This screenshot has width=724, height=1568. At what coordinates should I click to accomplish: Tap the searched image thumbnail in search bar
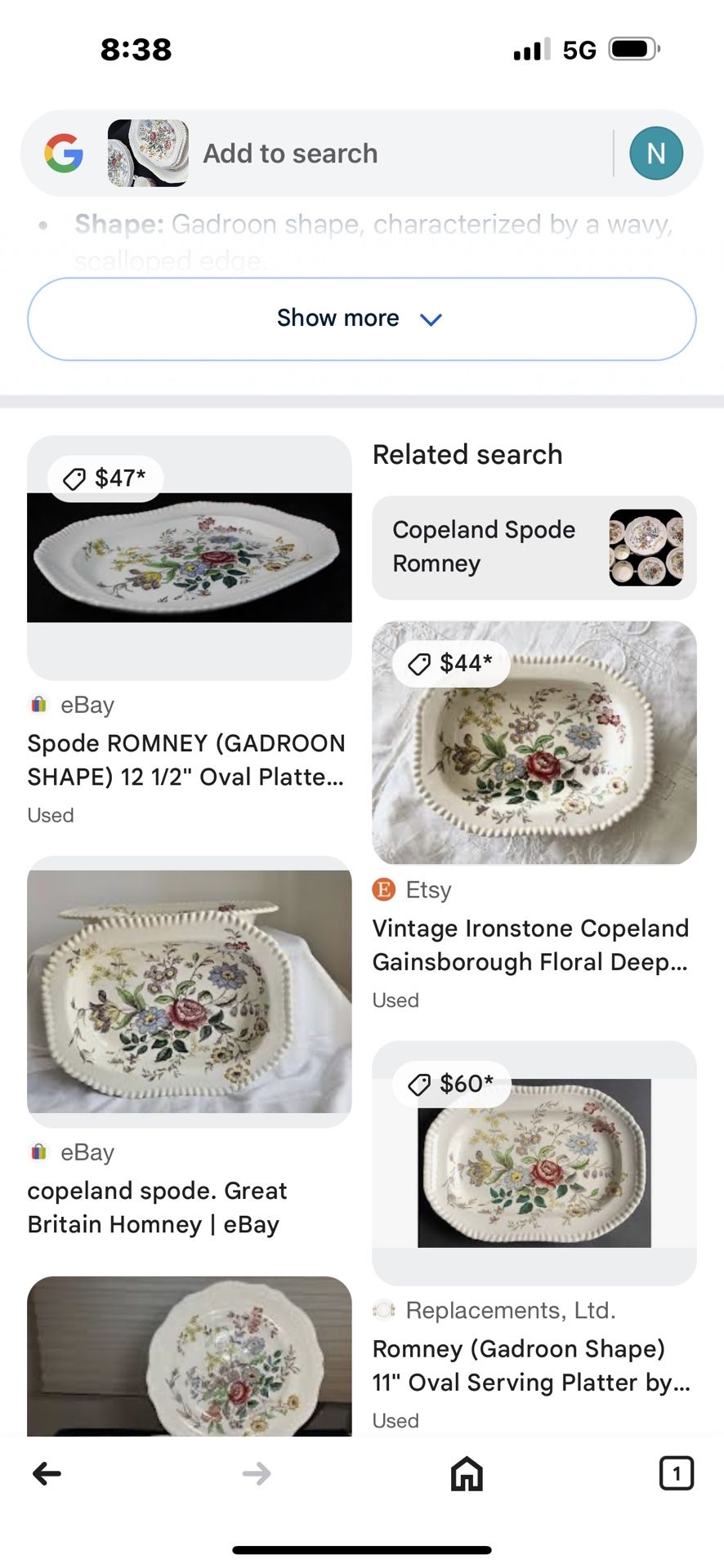(148, 153)
